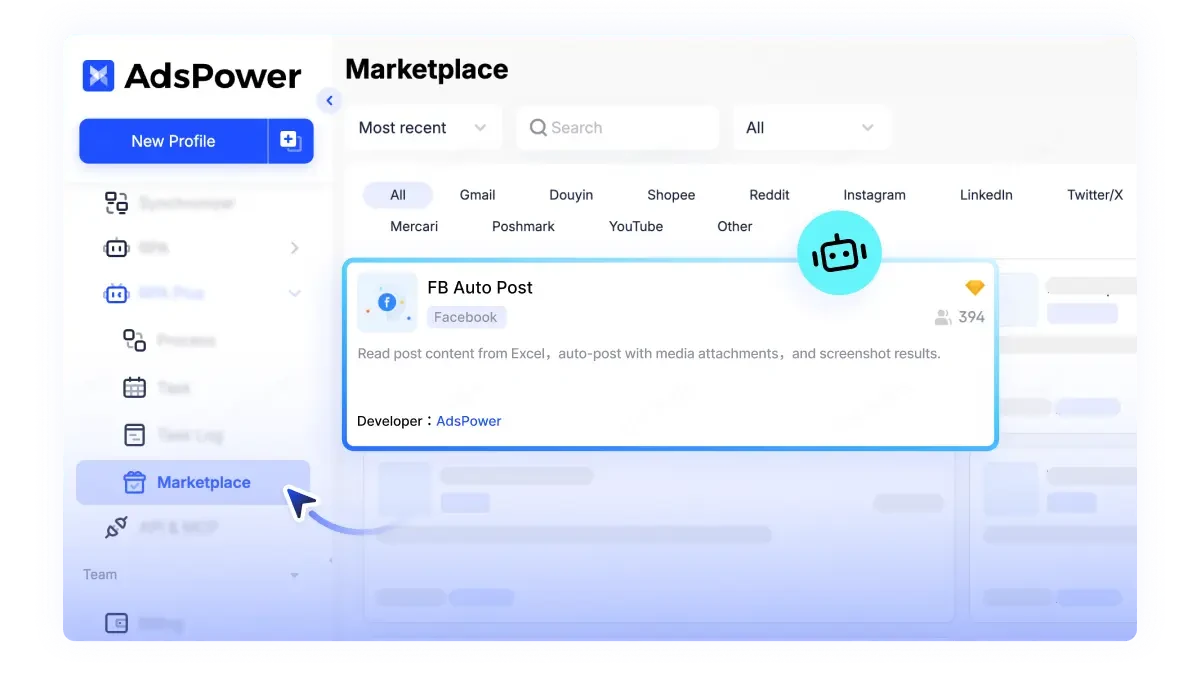The image size is (1200, 675).
Task: Select the Other category tab
Action: pos(735,226)
